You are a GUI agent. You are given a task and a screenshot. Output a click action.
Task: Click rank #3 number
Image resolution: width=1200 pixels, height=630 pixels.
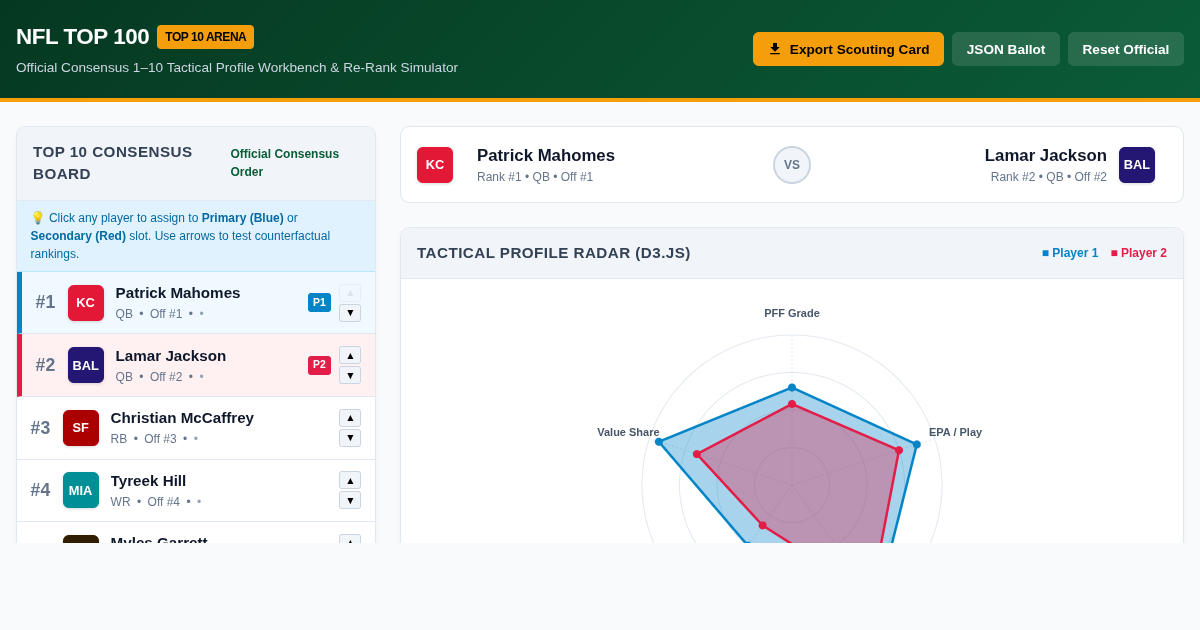[x=40, y=428]
